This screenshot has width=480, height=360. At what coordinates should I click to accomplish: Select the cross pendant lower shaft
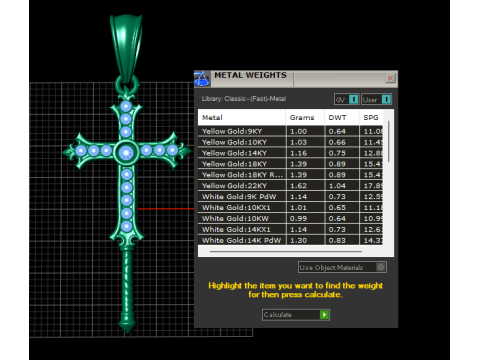(x=127, y=290)
